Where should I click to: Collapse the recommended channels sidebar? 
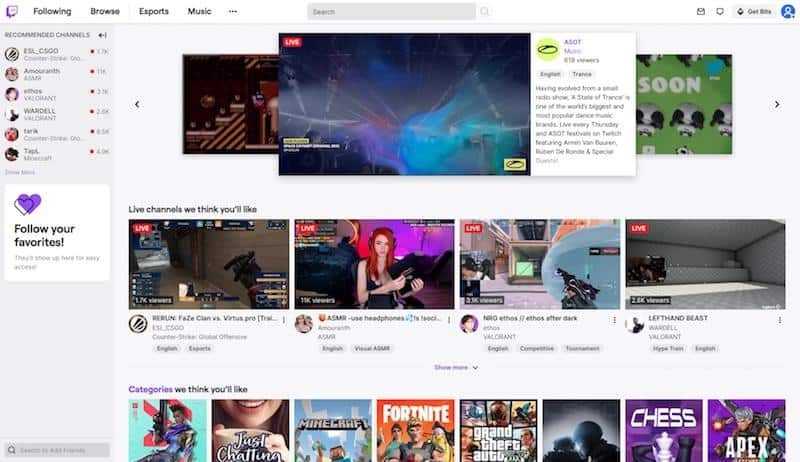(x=103, y=35)
